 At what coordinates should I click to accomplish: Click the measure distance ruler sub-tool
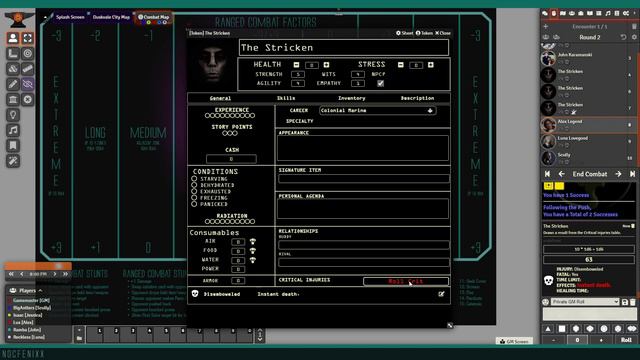pos(27,69)
